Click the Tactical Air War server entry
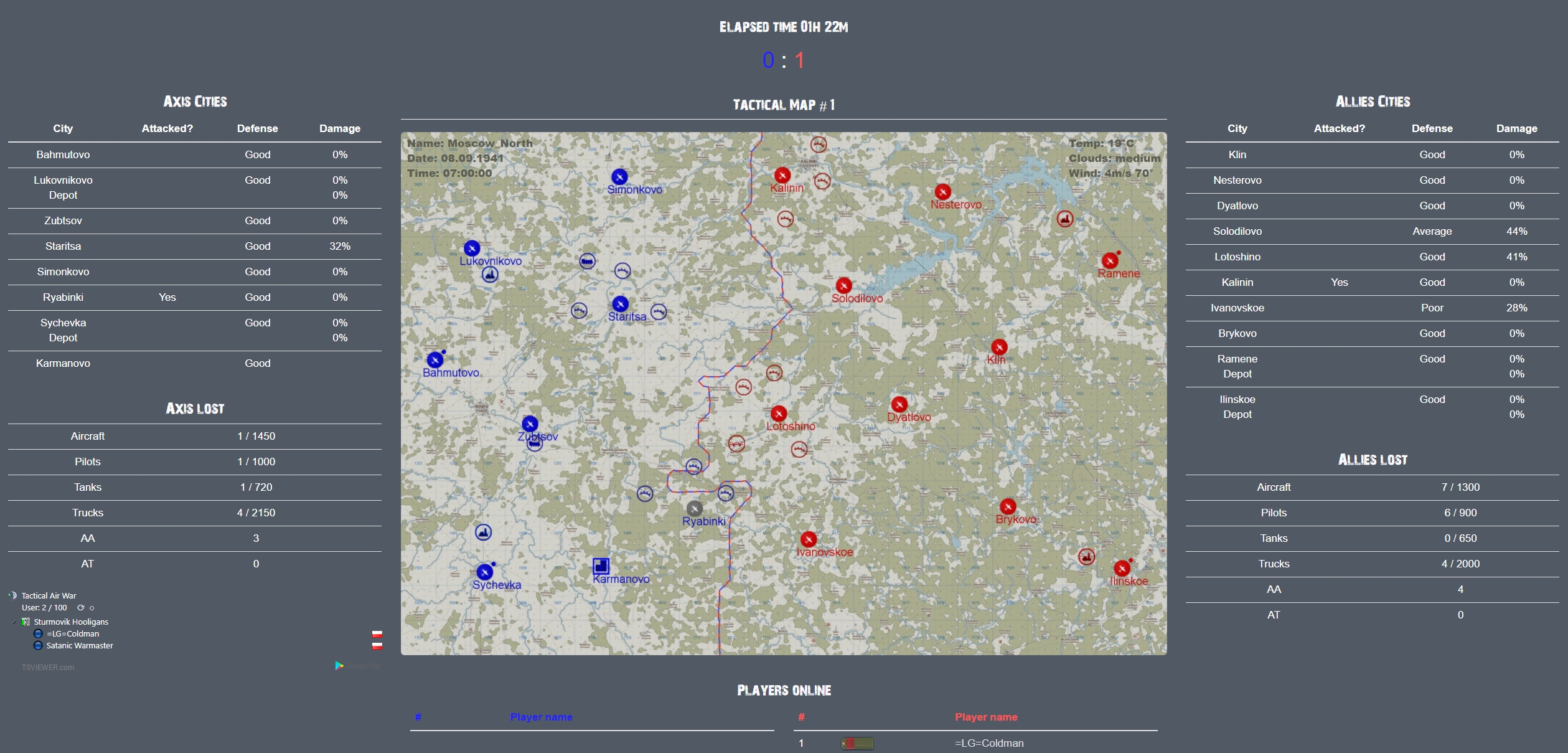1568x753 pixels. tap(49, 596)
